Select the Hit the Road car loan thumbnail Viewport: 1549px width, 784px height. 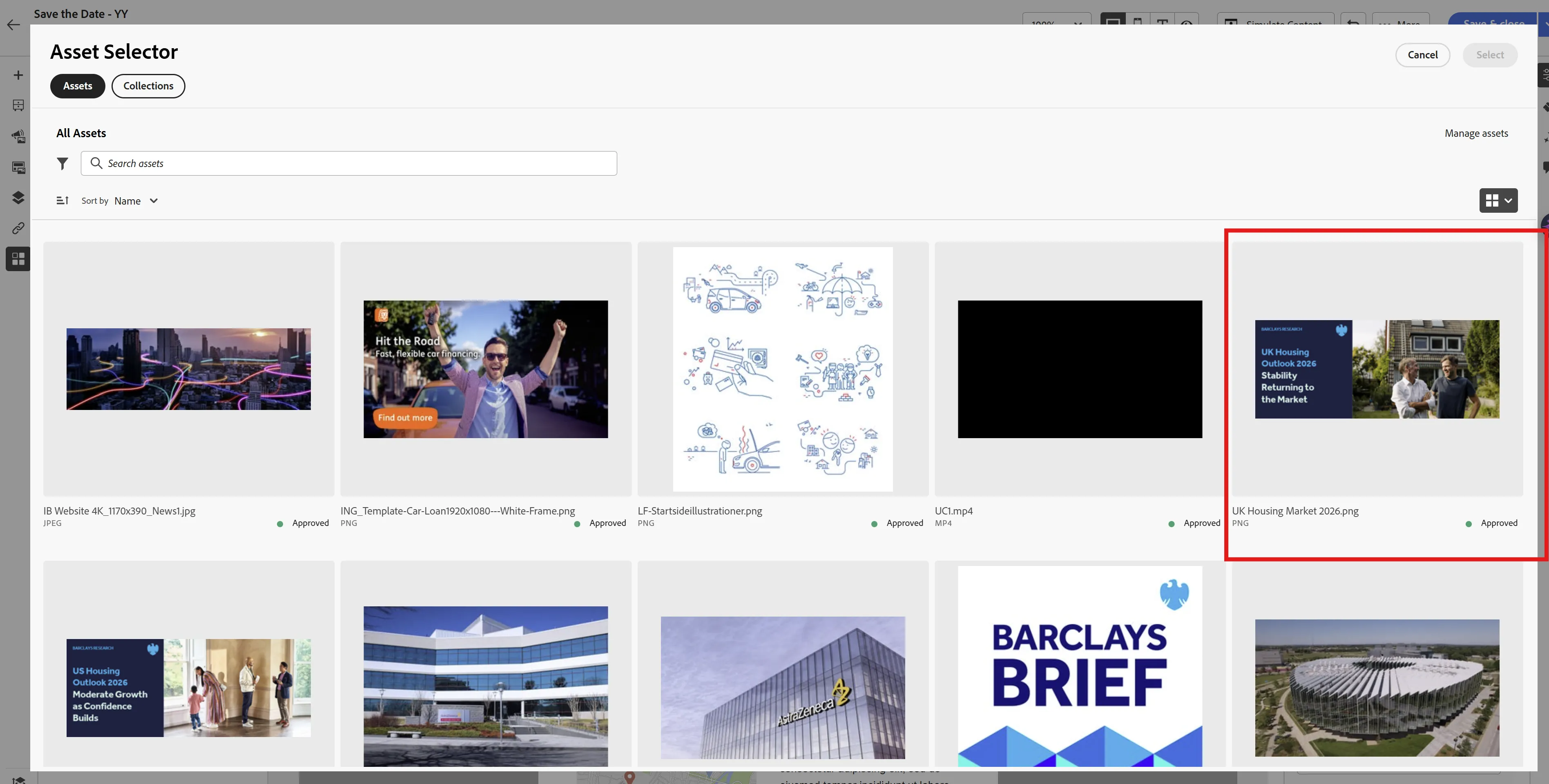pos(486,369)
